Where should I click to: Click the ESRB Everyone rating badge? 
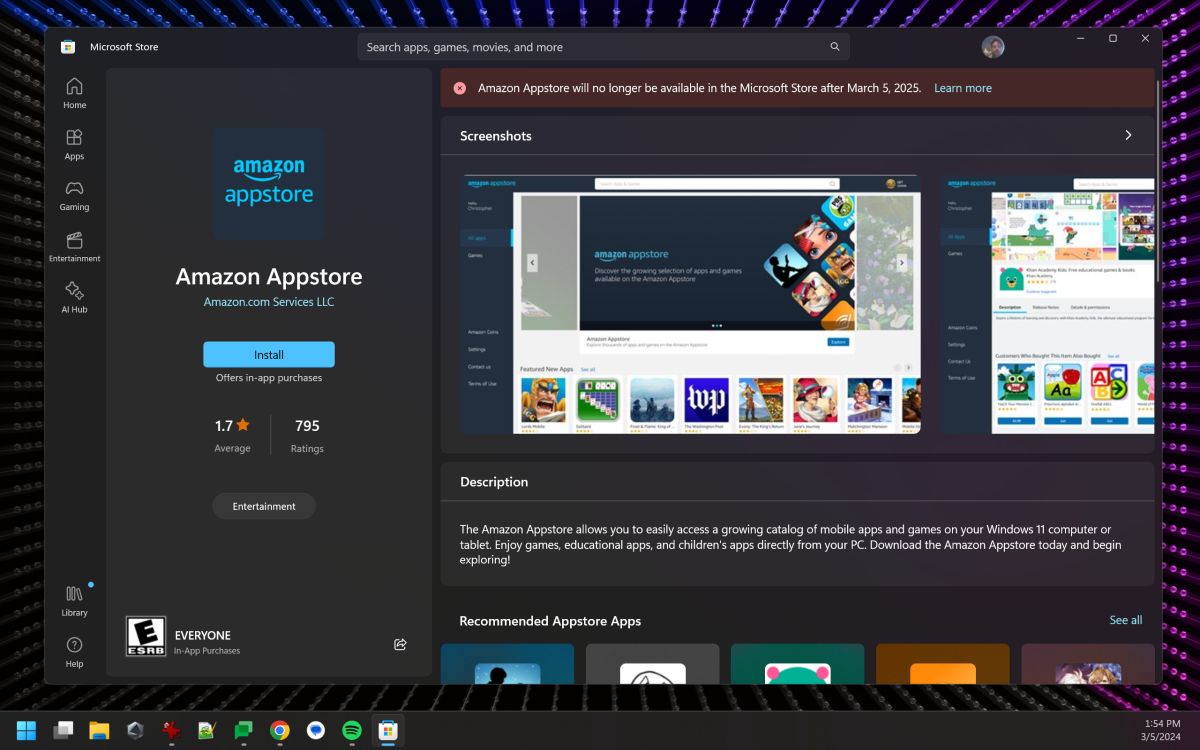[145, 636]
